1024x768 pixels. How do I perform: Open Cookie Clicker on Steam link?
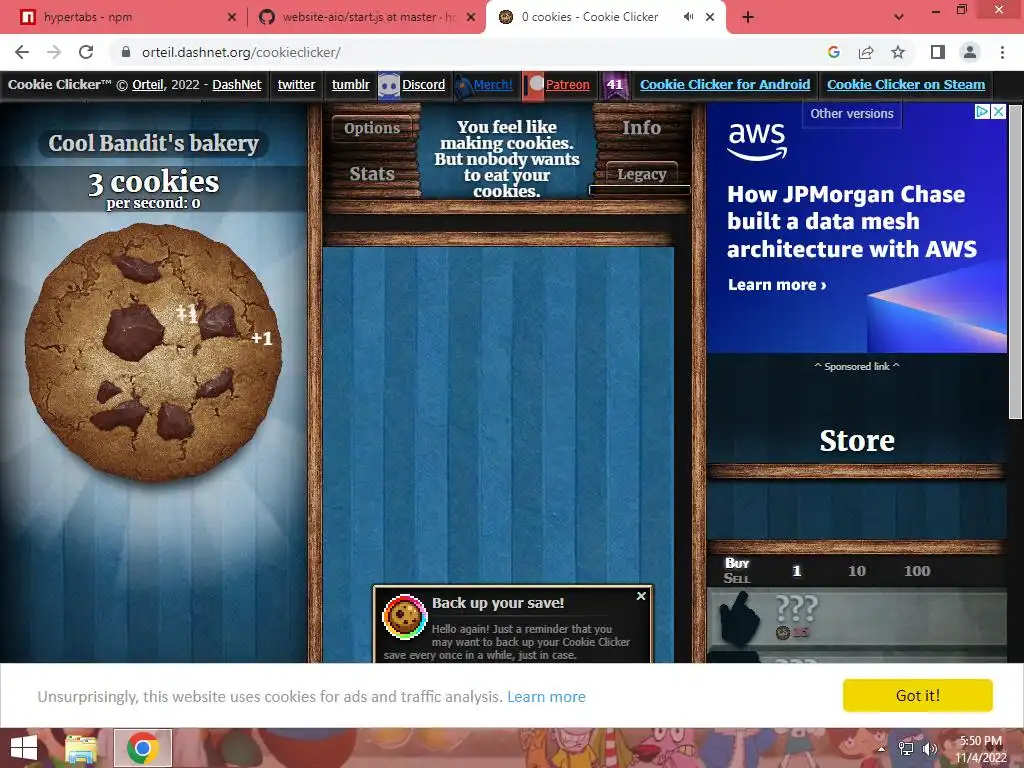[x=906, y=85]
